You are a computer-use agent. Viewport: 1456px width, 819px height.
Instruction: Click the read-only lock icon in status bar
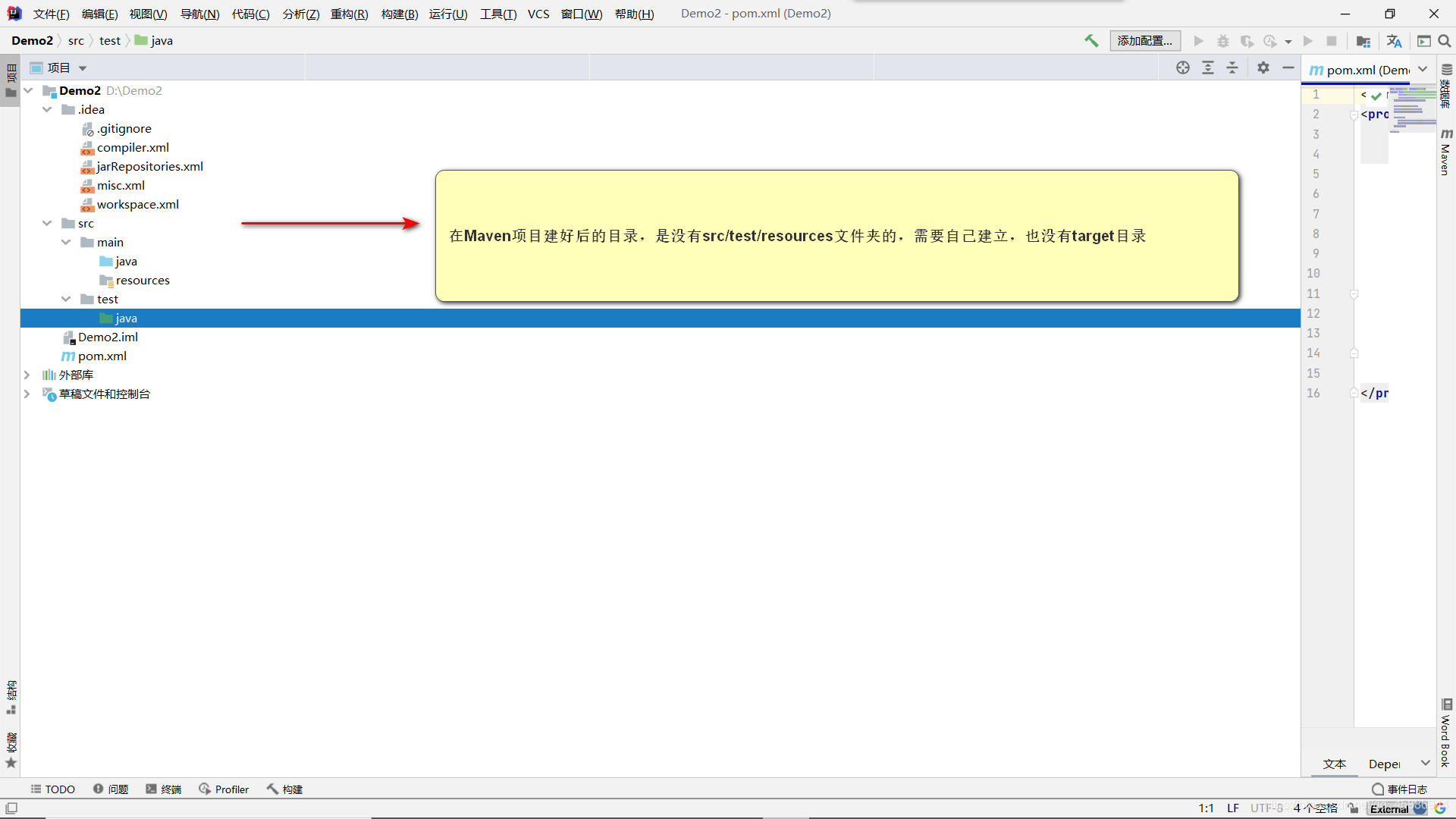(1354, 808)
